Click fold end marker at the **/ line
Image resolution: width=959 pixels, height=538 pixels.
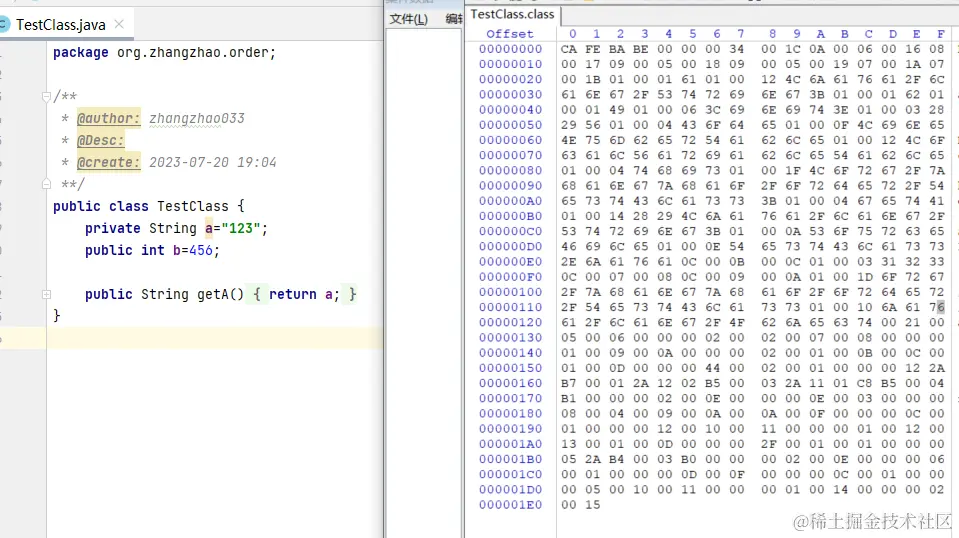pyautogui.click(x=46, y=183)
